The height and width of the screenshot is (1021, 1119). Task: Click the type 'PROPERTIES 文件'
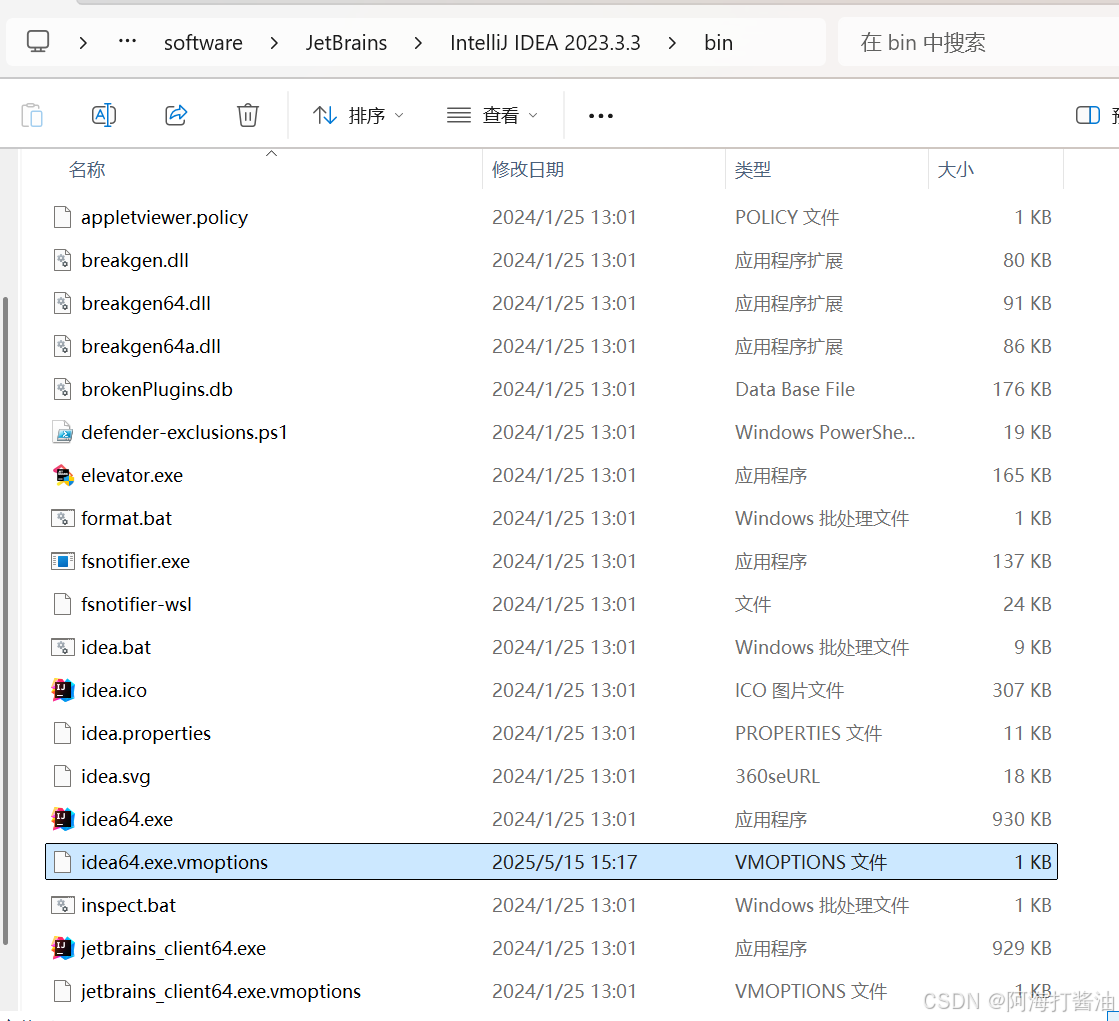809,733
